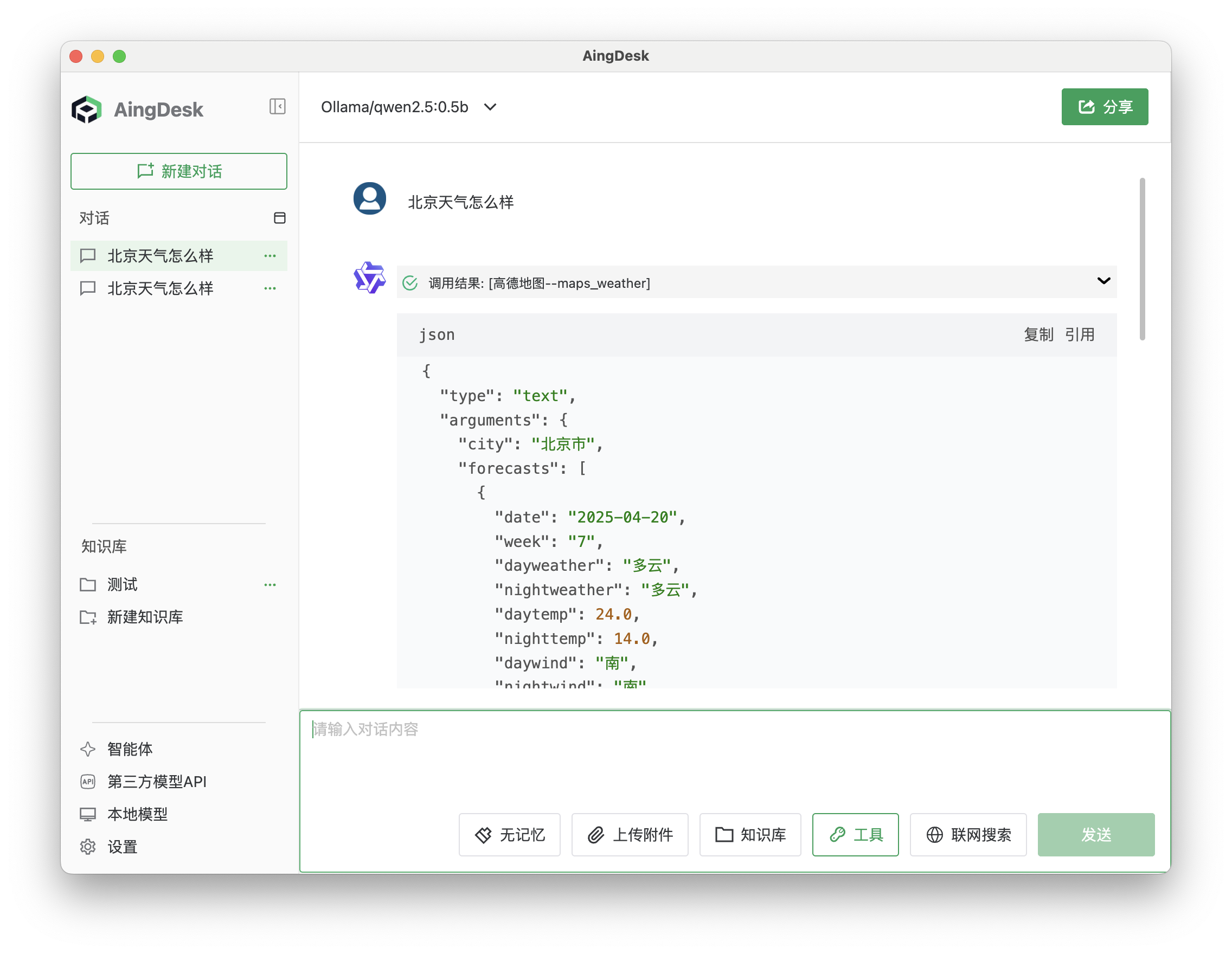This screenshot has height=954, width=1232.
Task: Toggle the 工具 tools option
Action: tap(855, 834)
